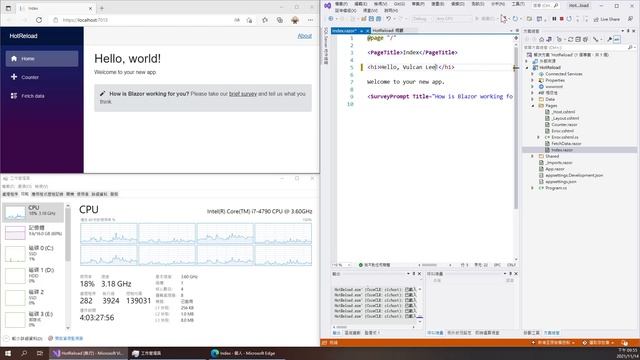Expand the Connected Services node
This screenshot has height=360, width=640.
[532, 74]
